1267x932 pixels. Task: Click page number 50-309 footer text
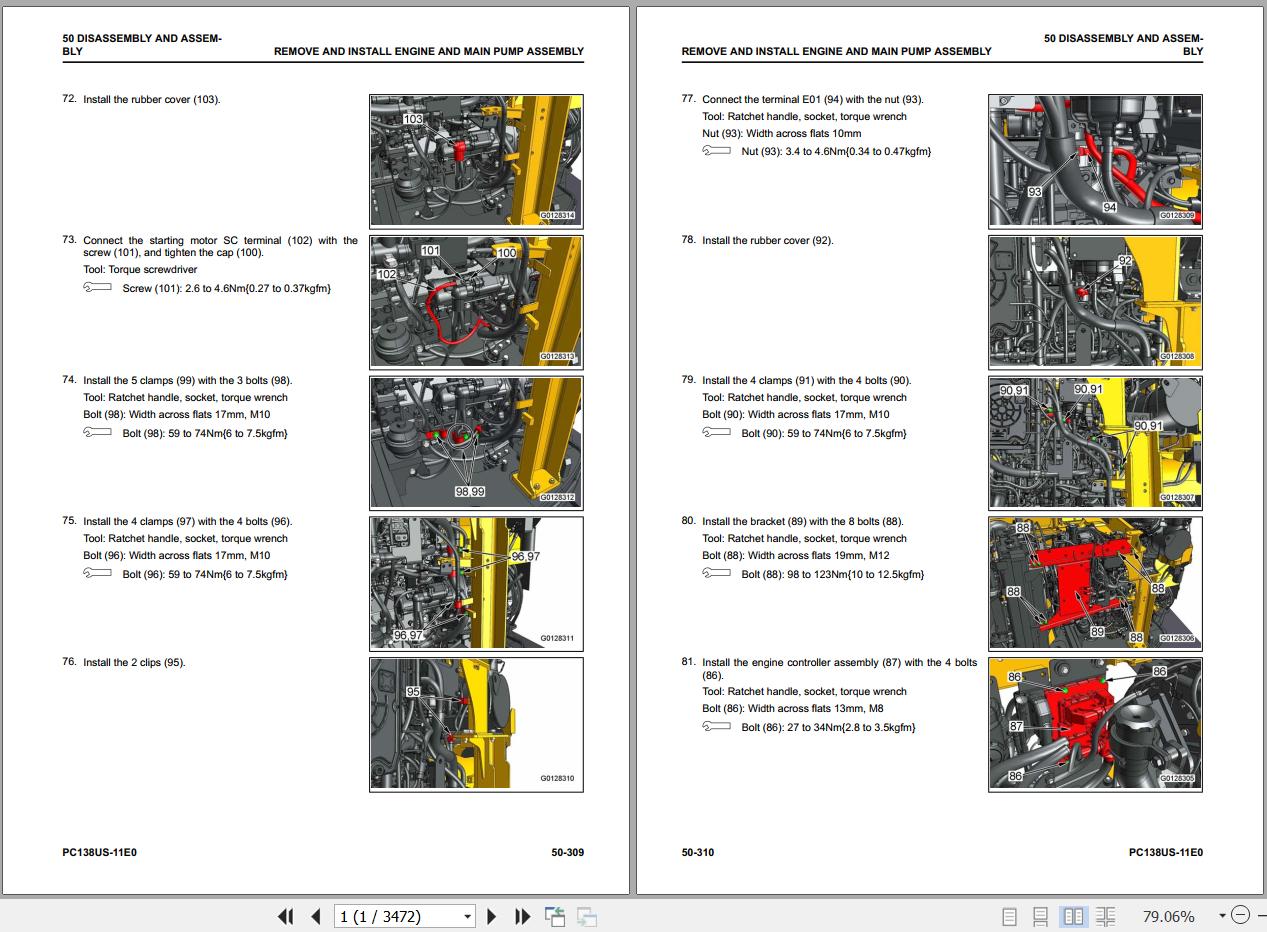567,853
